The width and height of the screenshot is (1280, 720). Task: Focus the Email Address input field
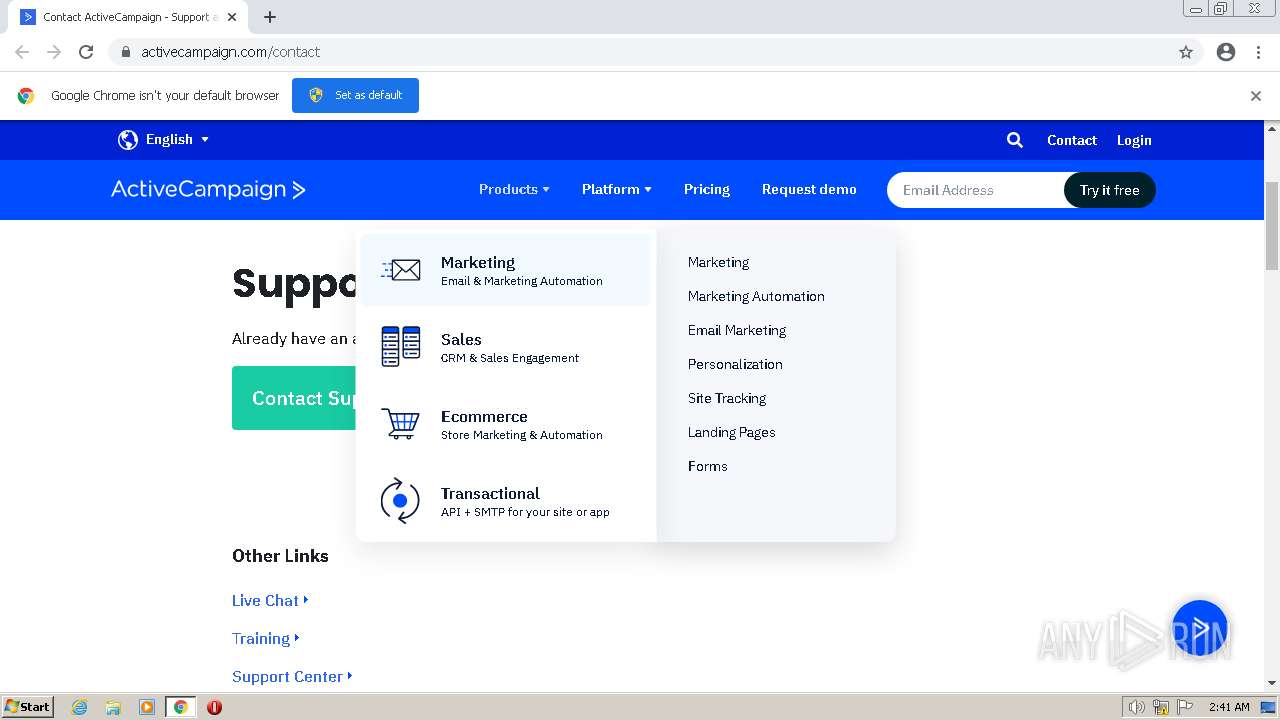click(975, 190)
